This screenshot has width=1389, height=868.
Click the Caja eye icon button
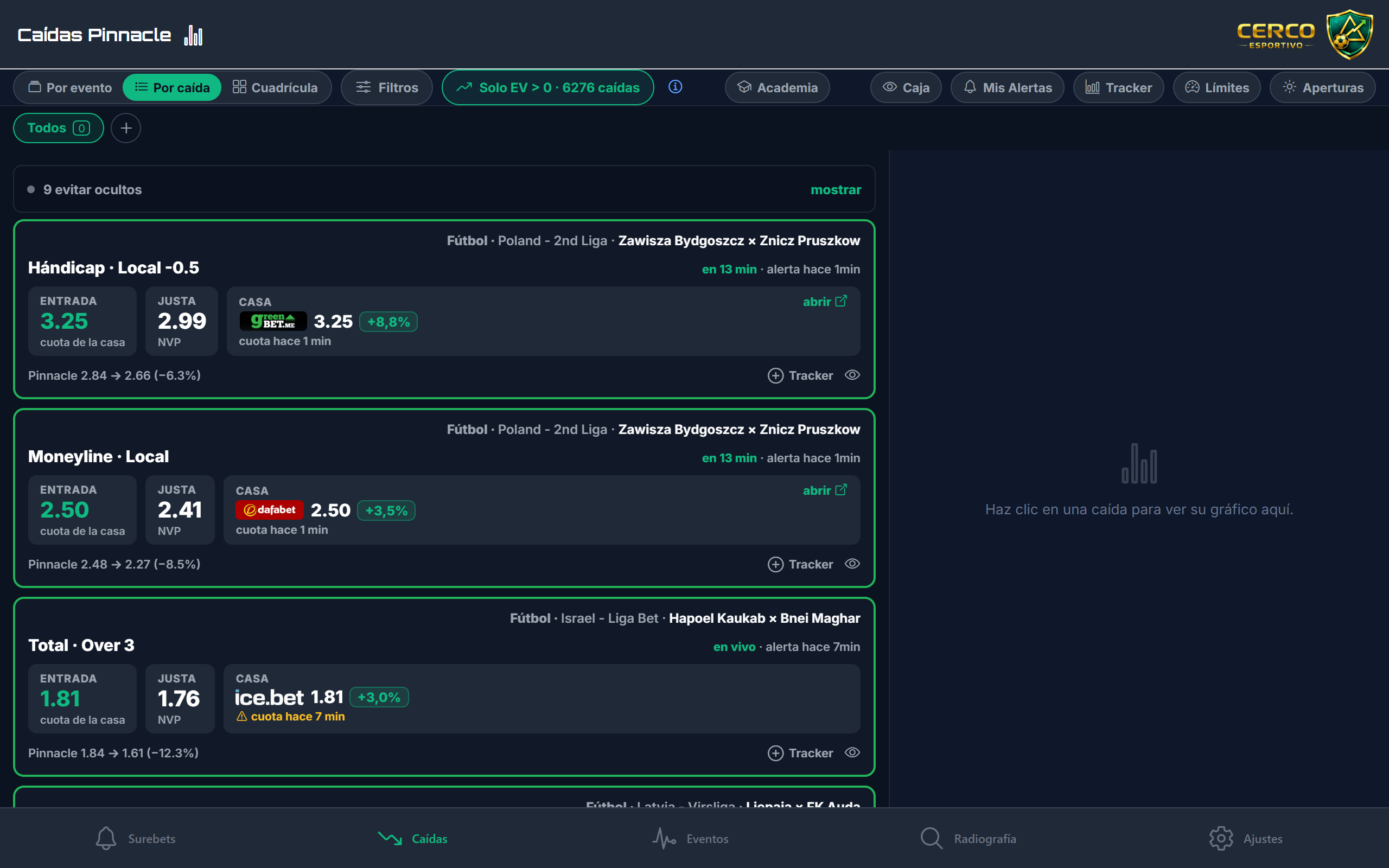click(906, 87)
